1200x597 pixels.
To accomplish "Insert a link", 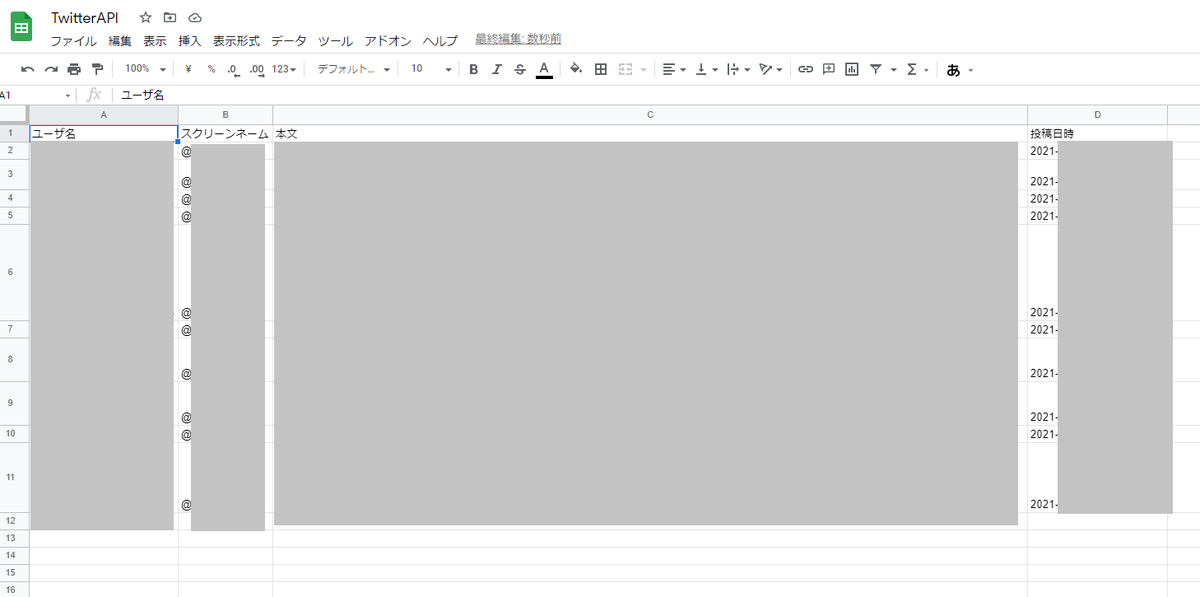I will 805,69.
